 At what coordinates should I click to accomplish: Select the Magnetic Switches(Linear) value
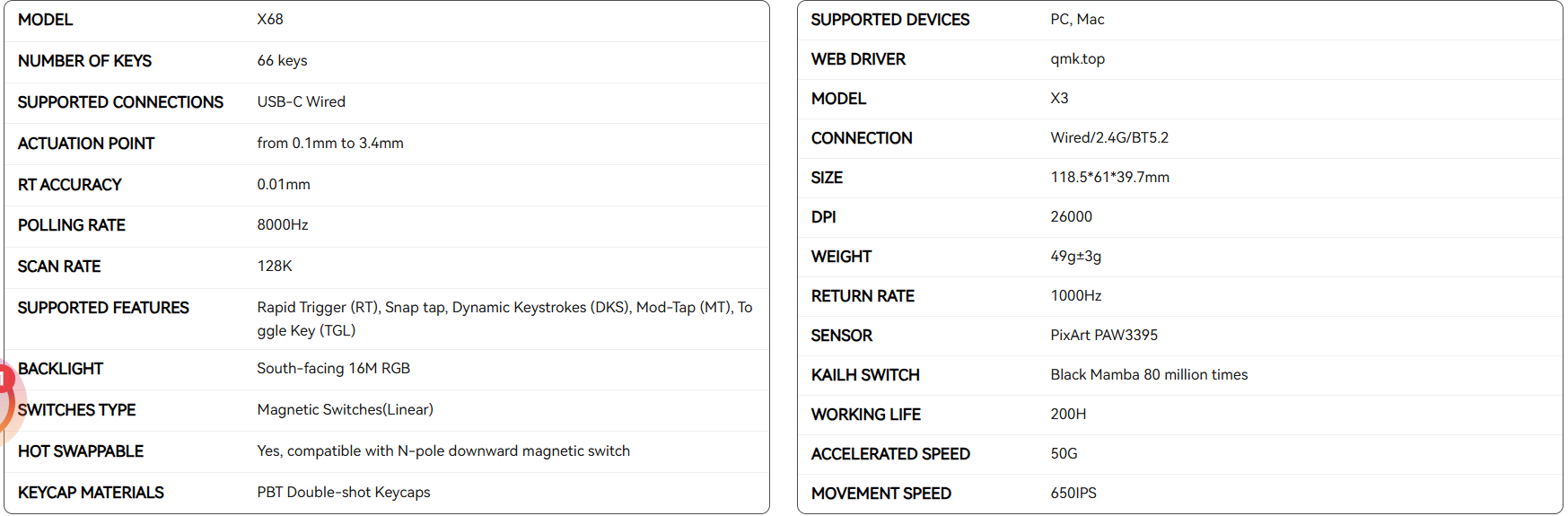coord(345,410)
